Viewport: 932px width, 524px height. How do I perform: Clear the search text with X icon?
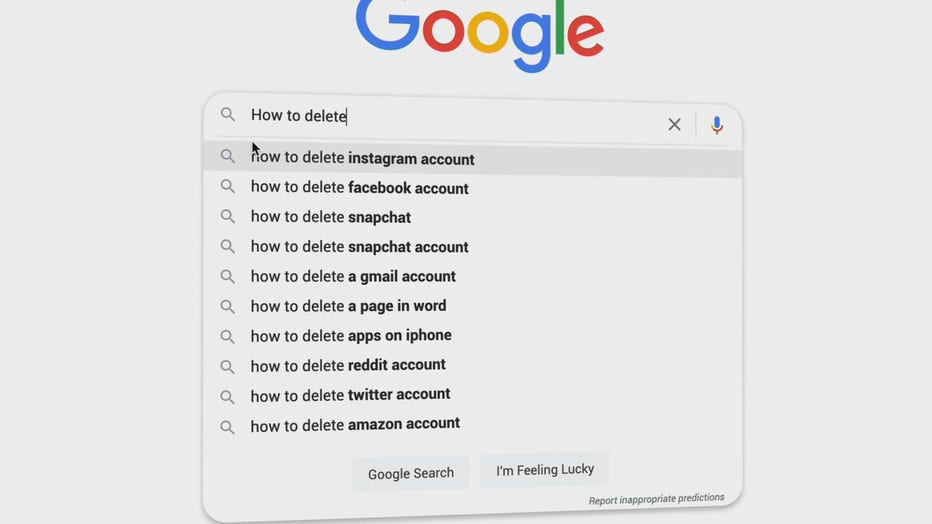[674, 124]
